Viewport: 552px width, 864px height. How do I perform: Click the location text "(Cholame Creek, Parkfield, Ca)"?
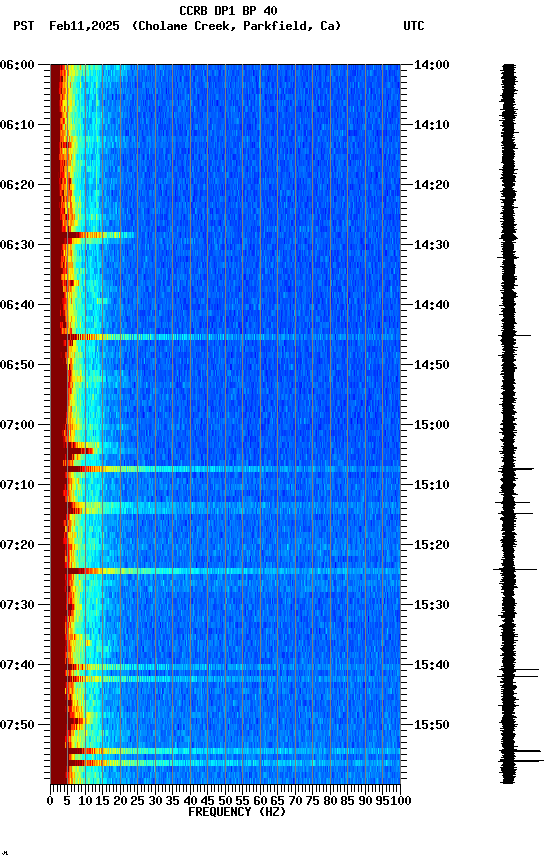click(x=236, y=26)
